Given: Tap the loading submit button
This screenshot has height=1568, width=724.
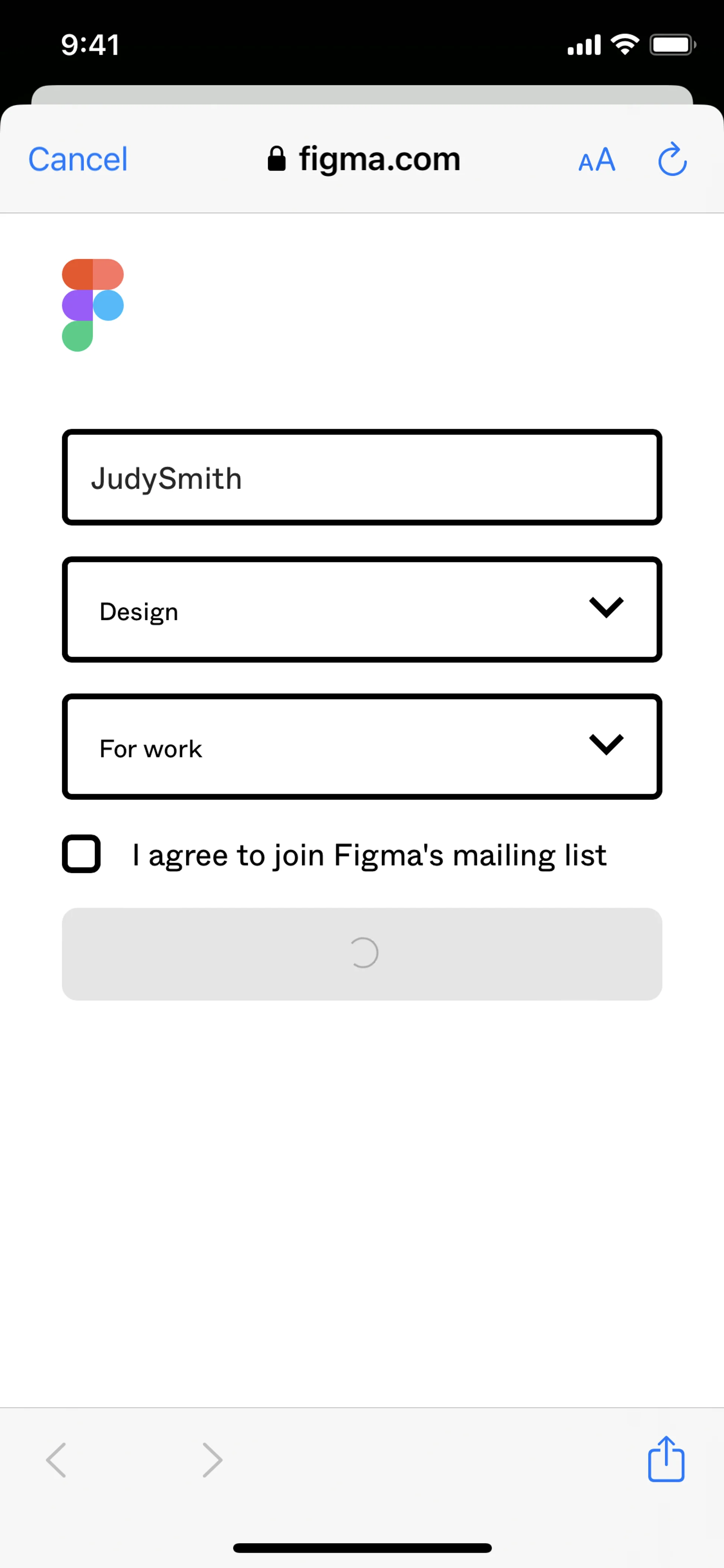Looking at the screenshot, I should pyautogui.click(x=361, y=954).
